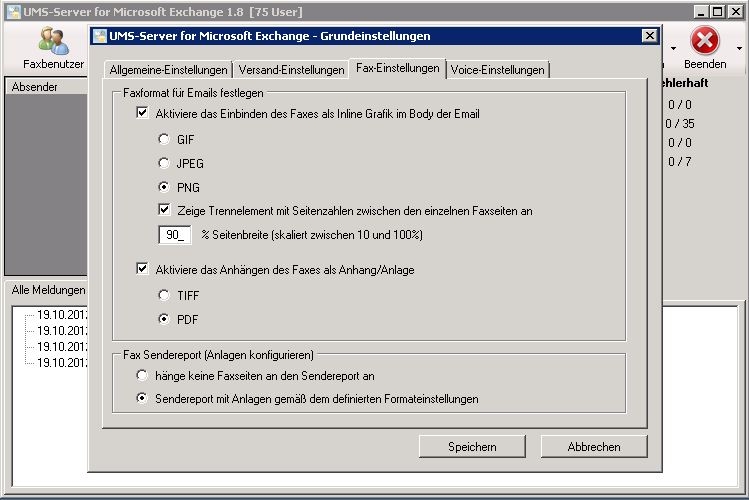Select the JPEG format radio button
This screenshot has width=749, height=500.
[x=164, y=163]
